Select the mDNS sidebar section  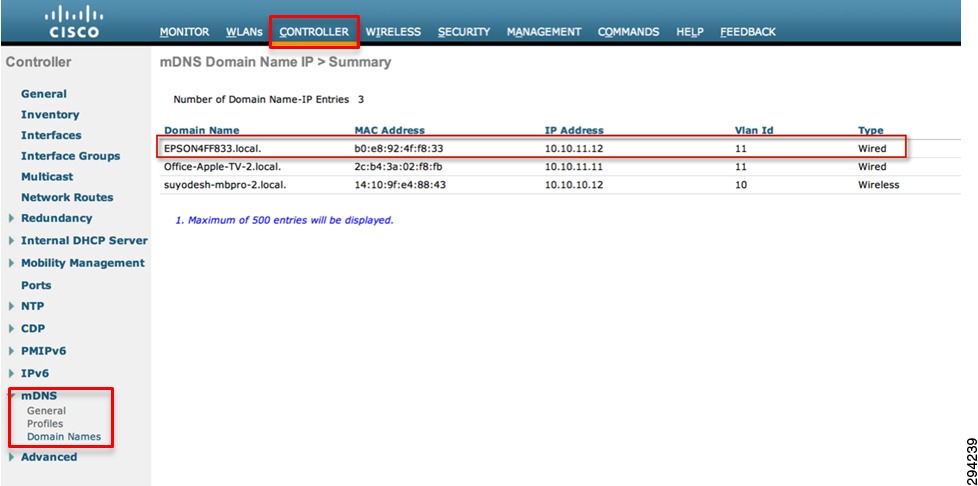39,396
